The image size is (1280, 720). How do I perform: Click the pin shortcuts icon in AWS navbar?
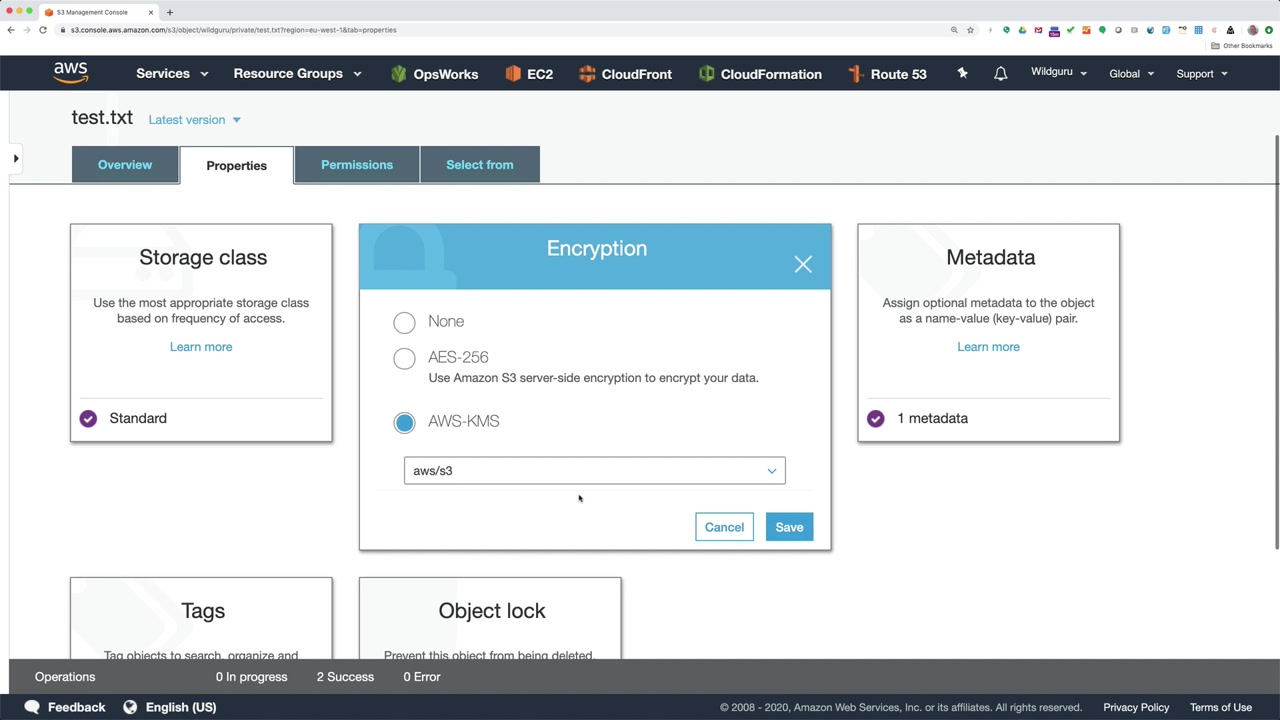point(962,73)
